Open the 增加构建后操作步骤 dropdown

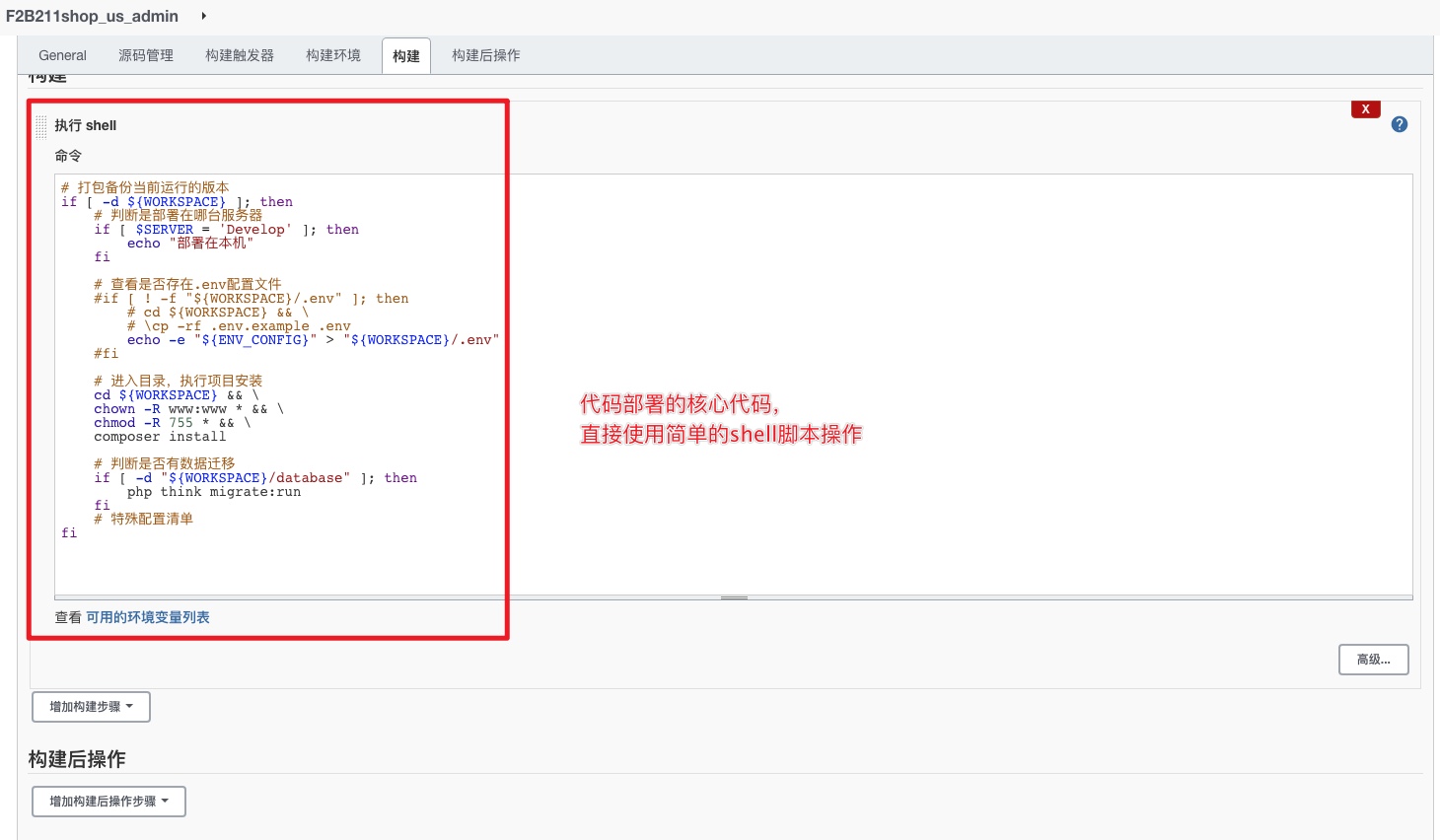click(108, 802)
